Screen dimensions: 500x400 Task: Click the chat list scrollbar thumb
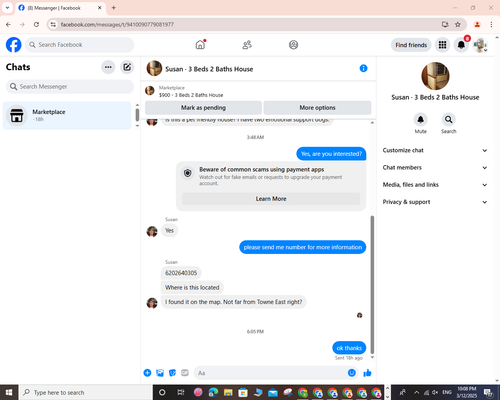point(137,115)
